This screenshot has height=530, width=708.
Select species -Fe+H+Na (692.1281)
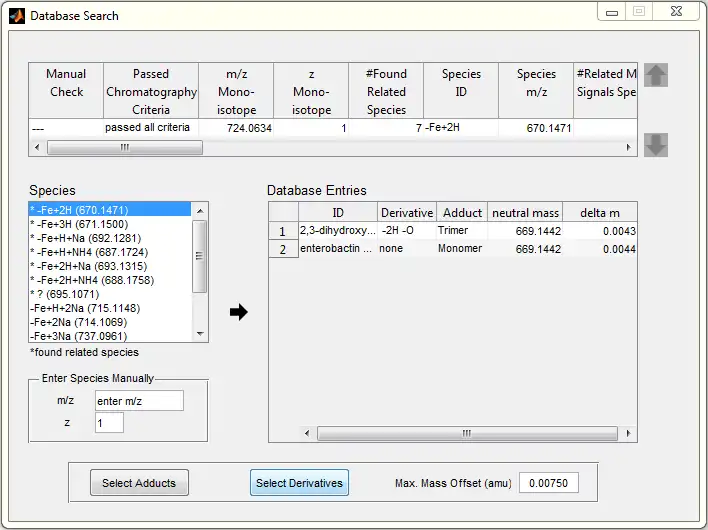click(x=110, y=238)
